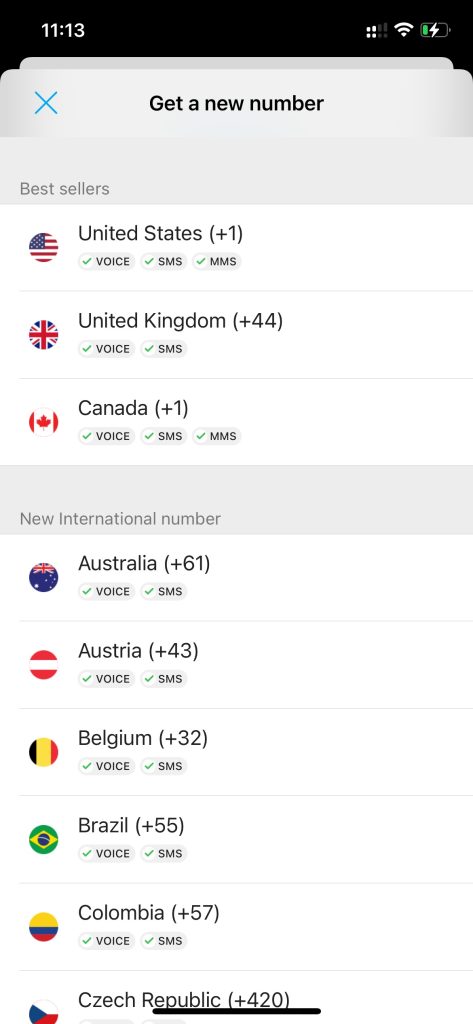
Task: Tap the United States flag icon
Action: point(44,248)
